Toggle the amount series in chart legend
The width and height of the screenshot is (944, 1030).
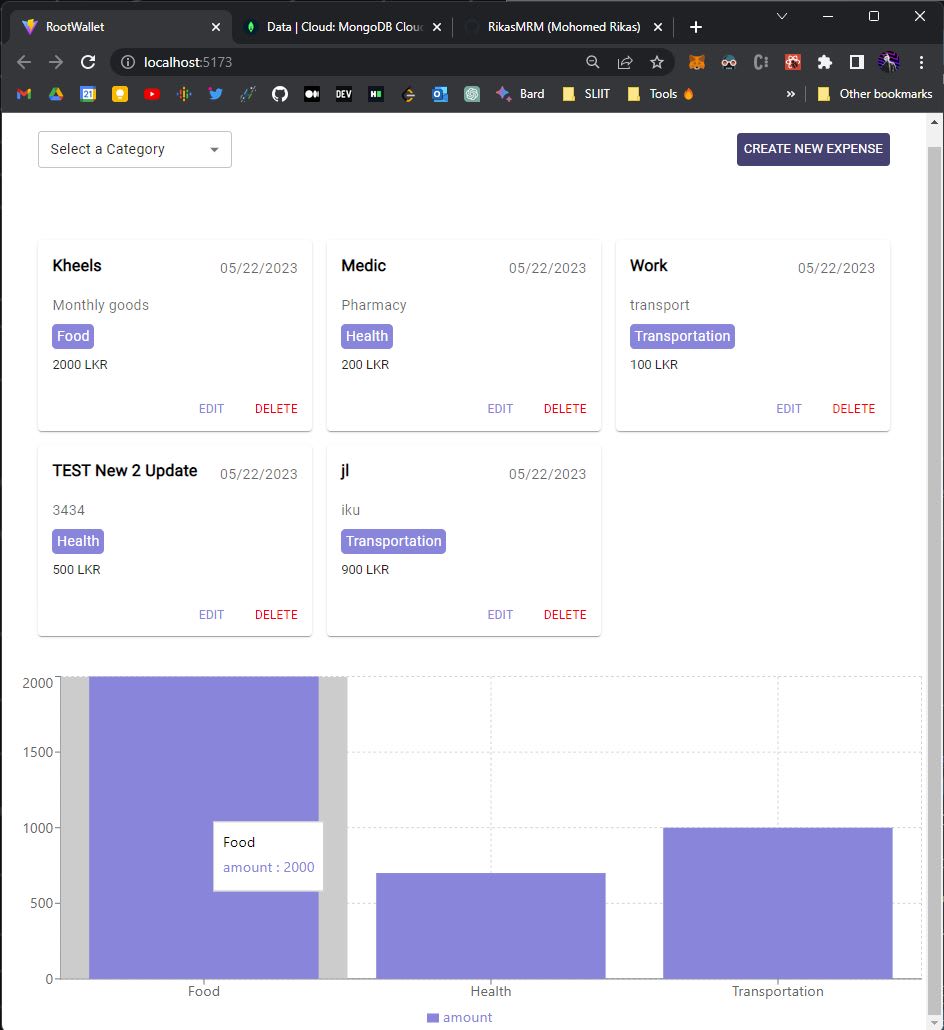pos(459,1017)
